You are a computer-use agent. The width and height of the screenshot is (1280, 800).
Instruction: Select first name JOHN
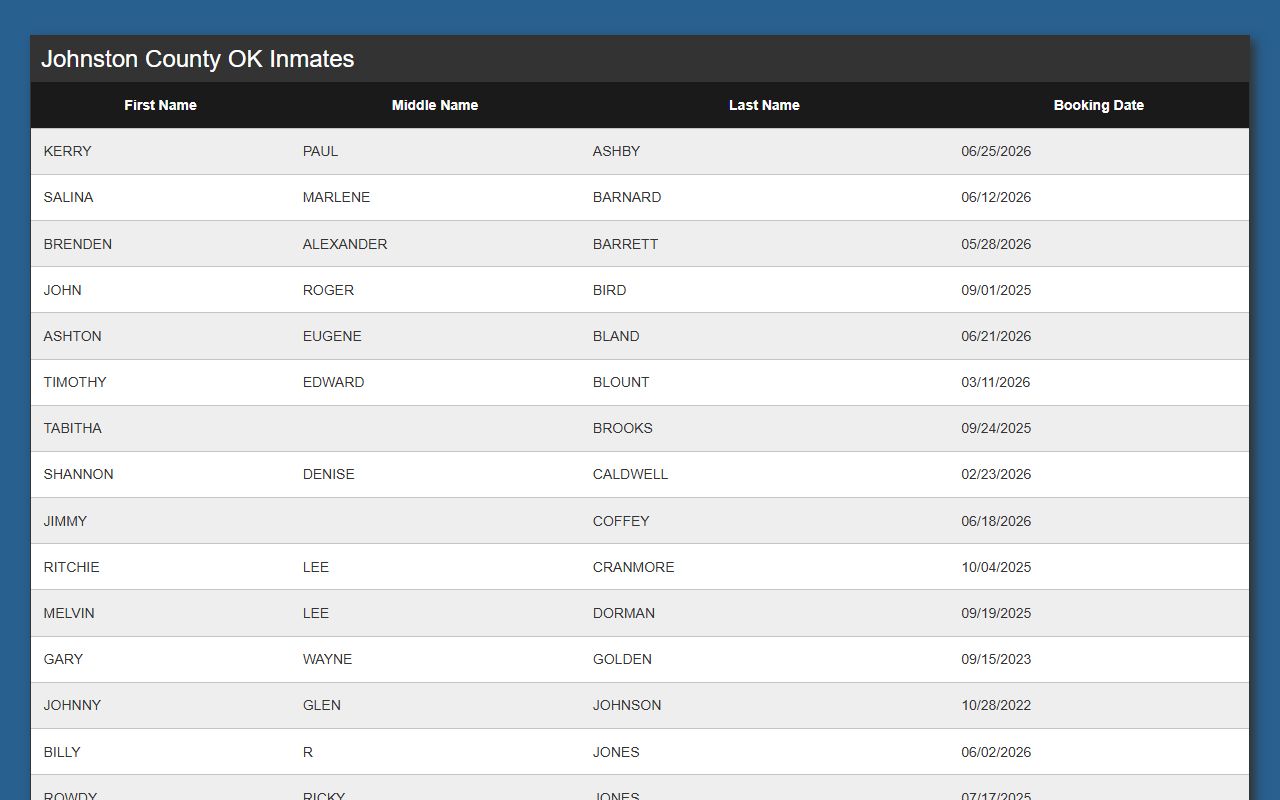coord(63,290)
